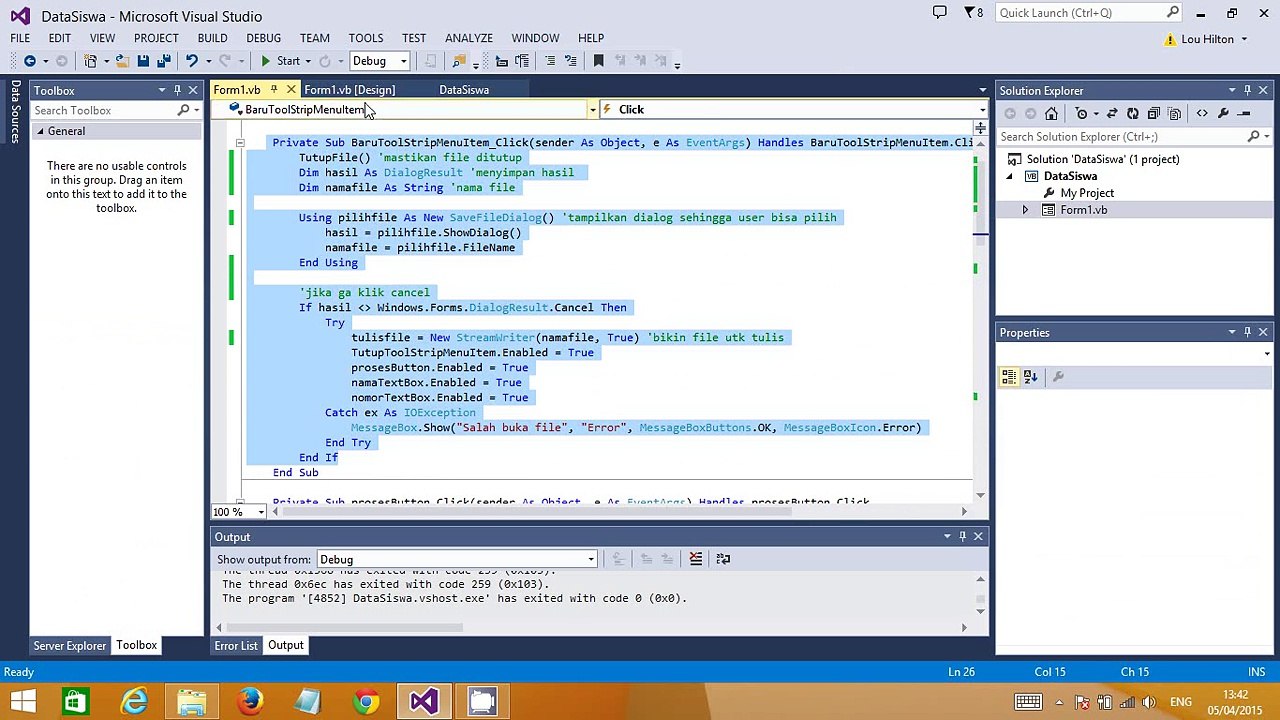Screen dimensions: 1280x720
Task: Open the ANALYZE menu
Action: pos(469,38)
